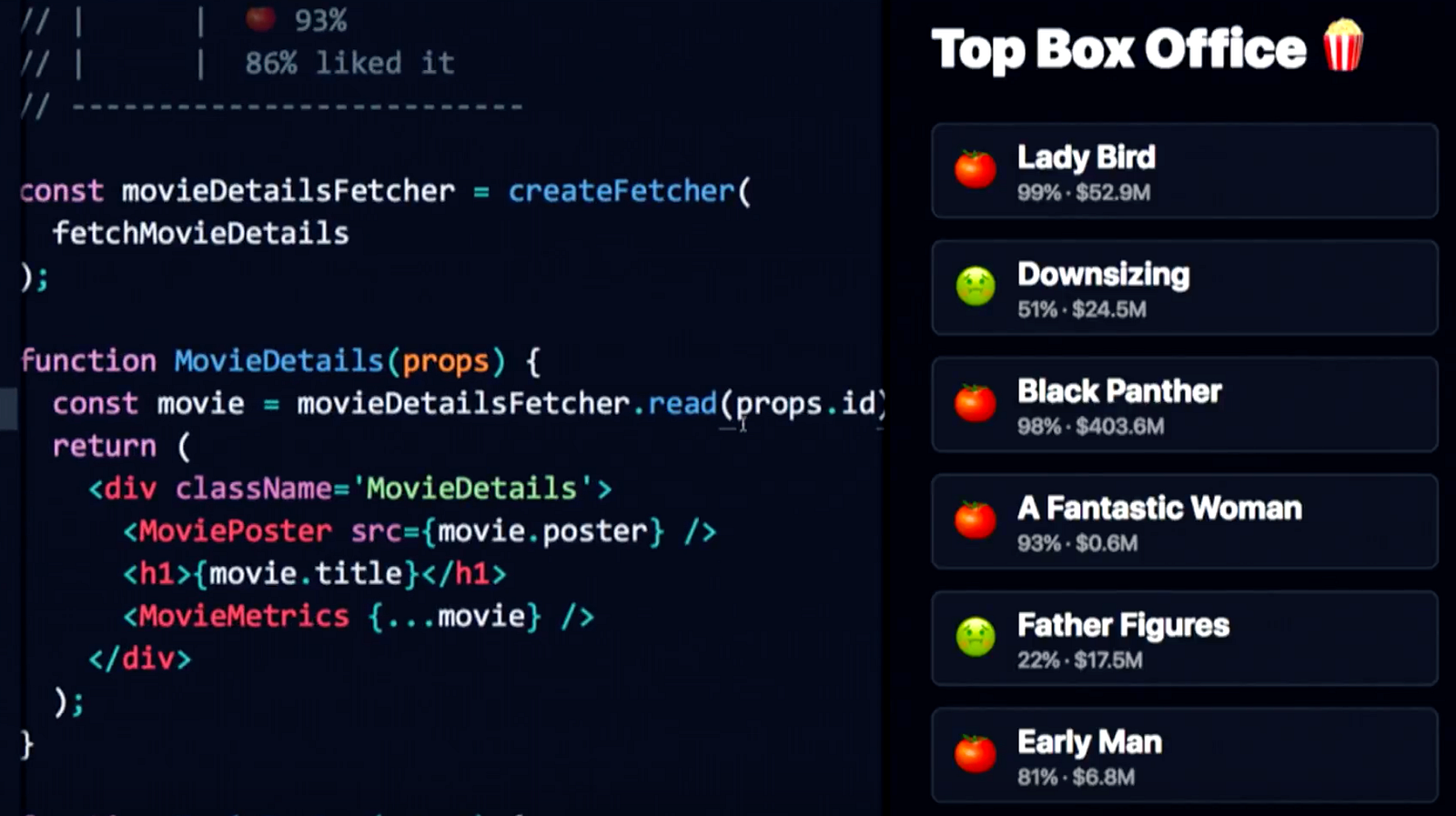The height and width of the screenshot is (816, 1456).
Task: Click the tomato icon beside A Fantastic Woman
Action: [x=975, y=519]
